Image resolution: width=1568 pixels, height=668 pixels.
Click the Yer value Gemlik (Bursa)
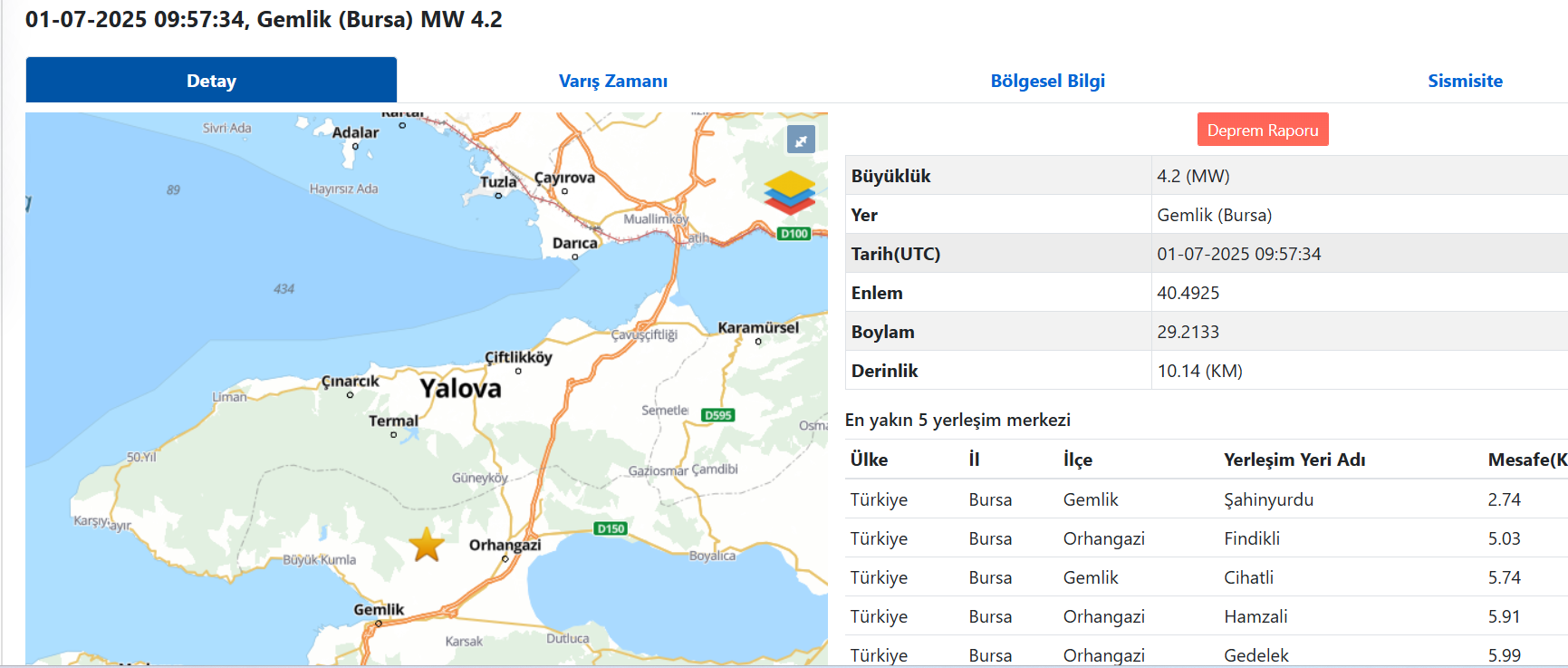(x=1214, y=215)
